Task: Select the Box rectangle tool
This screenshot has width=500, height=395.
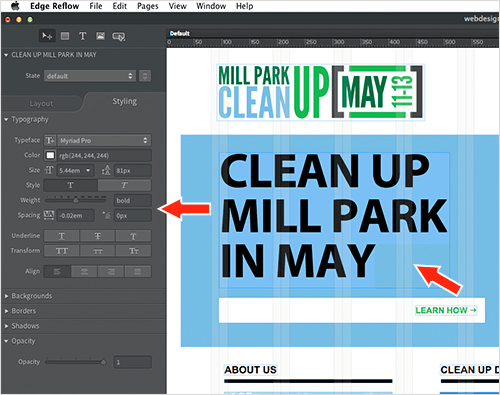Action: 65,36
